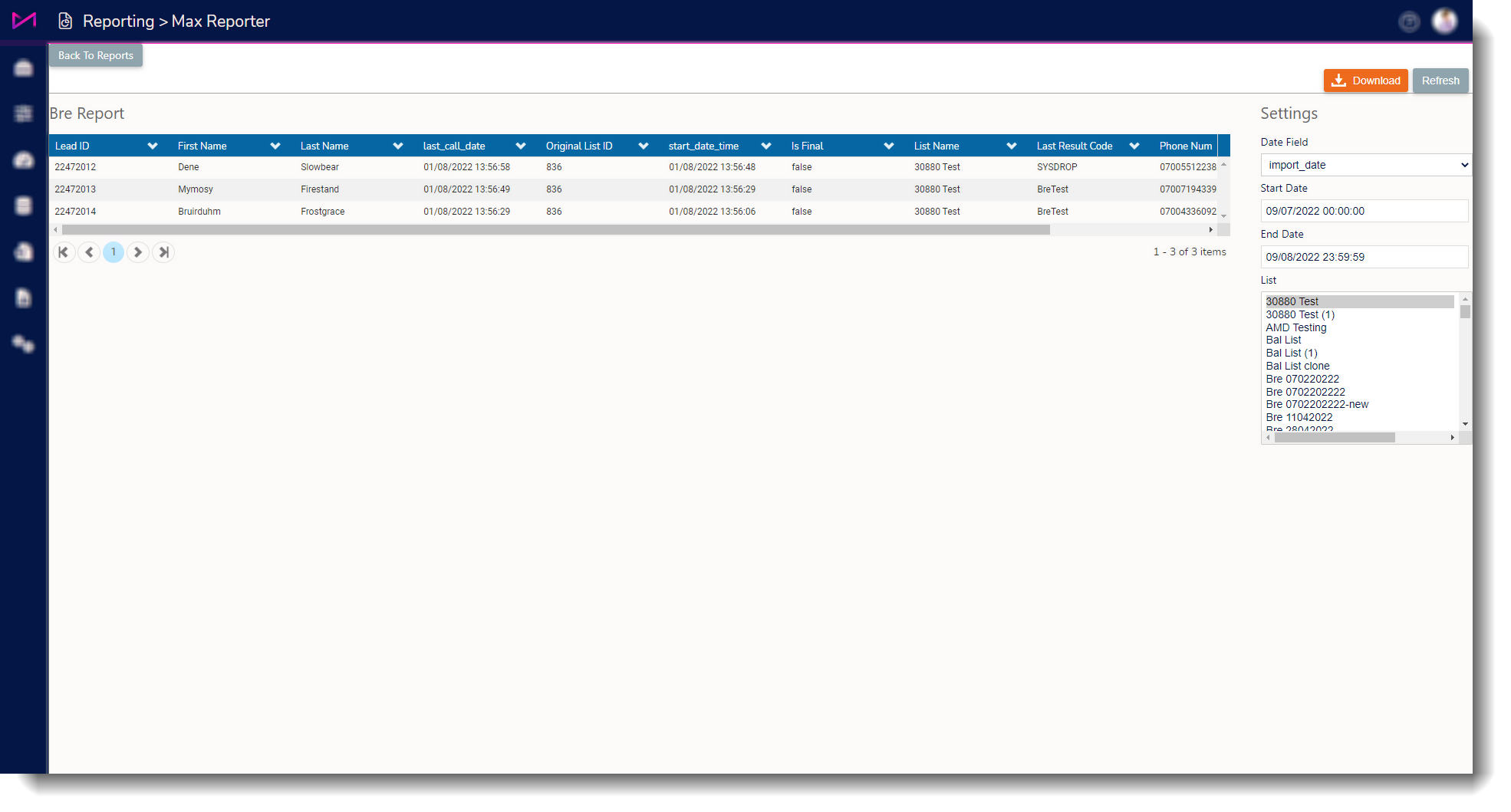This screenshot has height=812, width=1511.
Task: Open the start_date_time column menu
Action: (766, 146)
